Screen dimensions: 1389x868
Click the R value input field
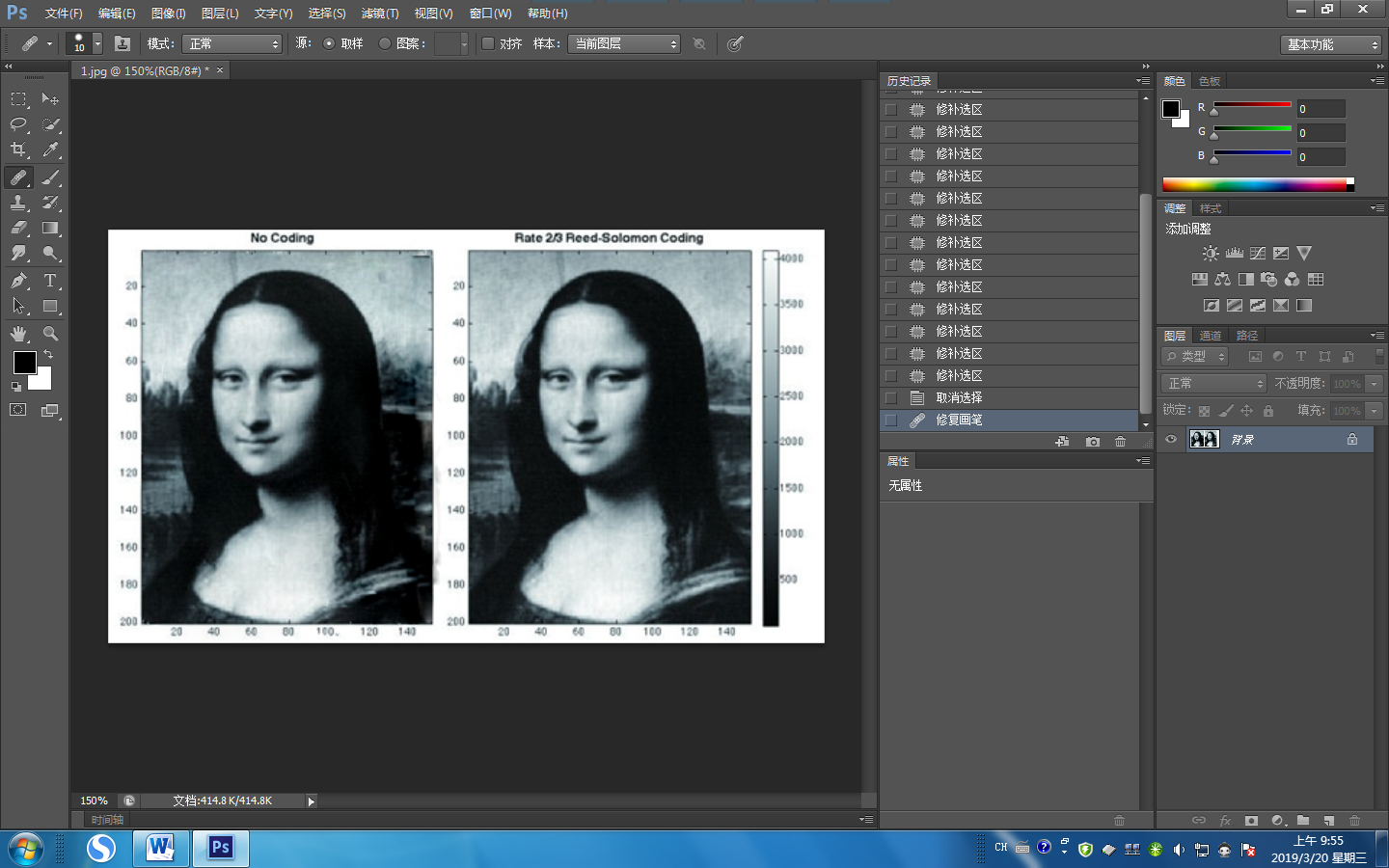(x=1321, y=109)
